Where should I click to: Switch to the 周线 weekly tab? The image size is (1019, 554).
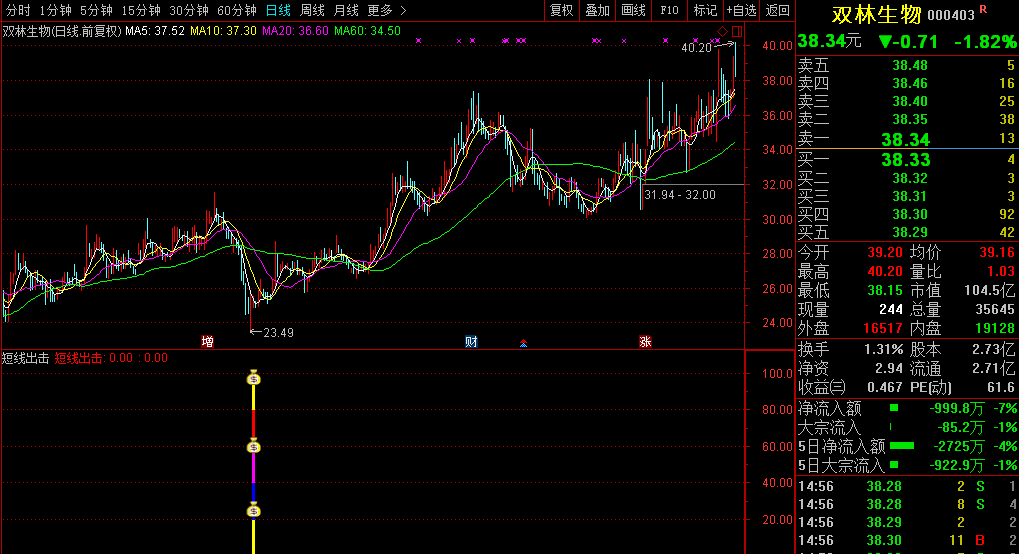point(312,10)
